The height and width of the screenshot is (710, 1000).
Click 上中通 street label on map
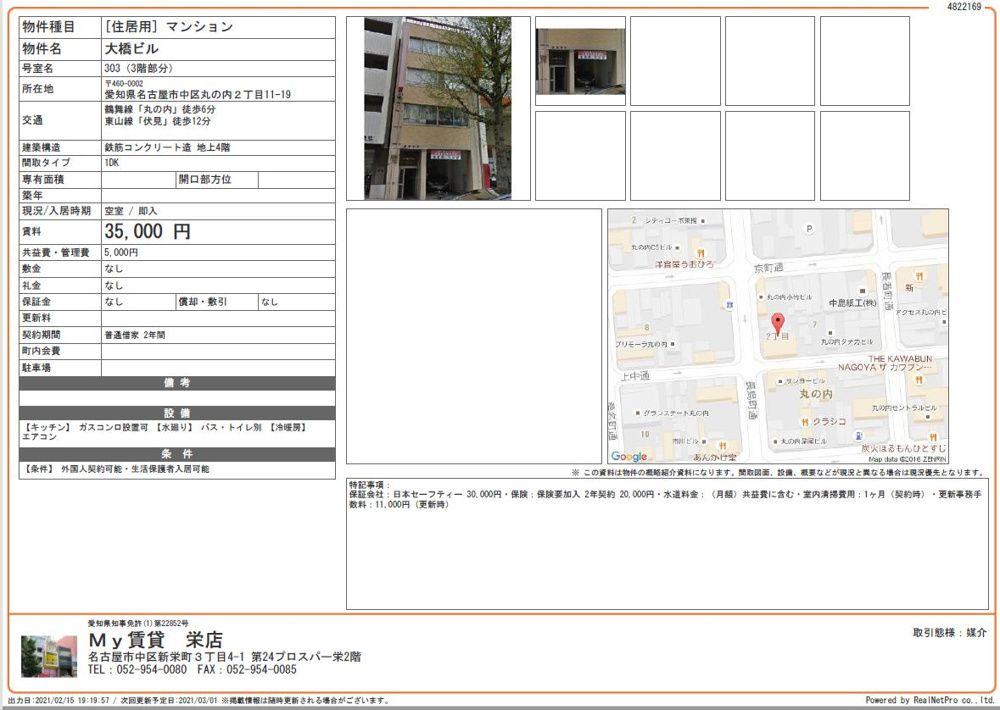pos(635,376)
